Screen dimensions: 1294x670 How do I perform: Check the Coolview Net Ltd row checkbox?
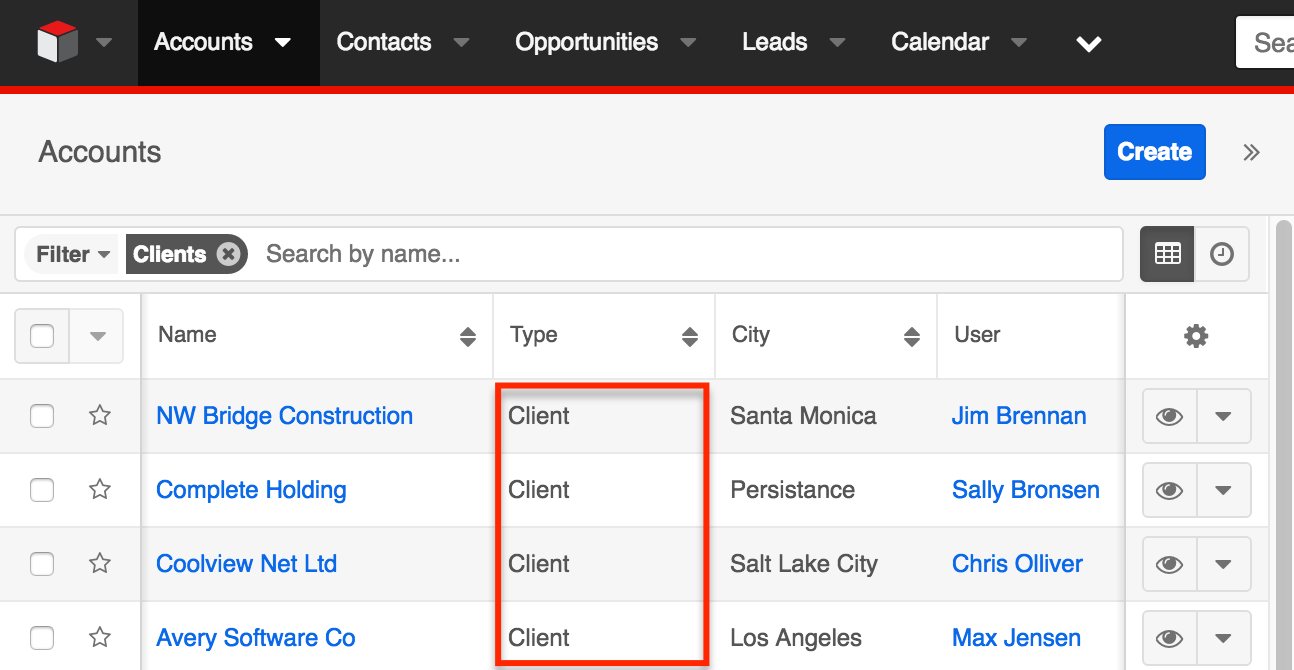click(x=42, y=564)
